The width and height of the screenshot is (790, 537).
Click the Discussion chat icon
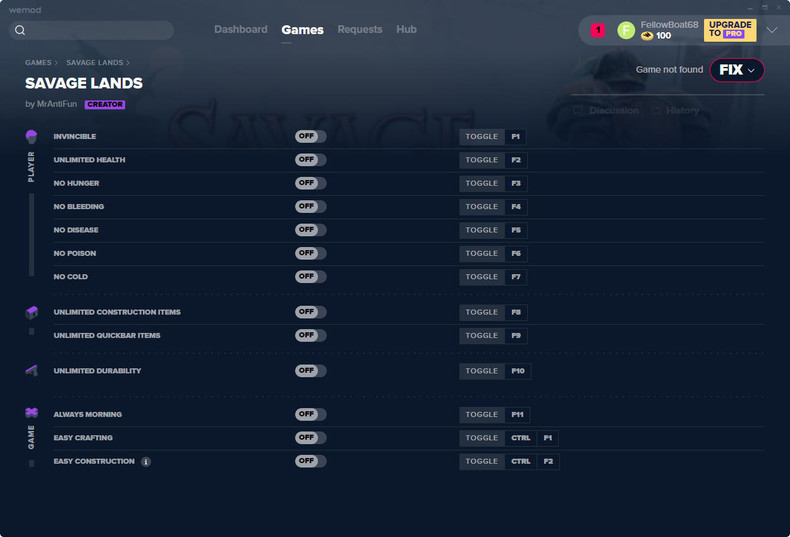(578, 110)
